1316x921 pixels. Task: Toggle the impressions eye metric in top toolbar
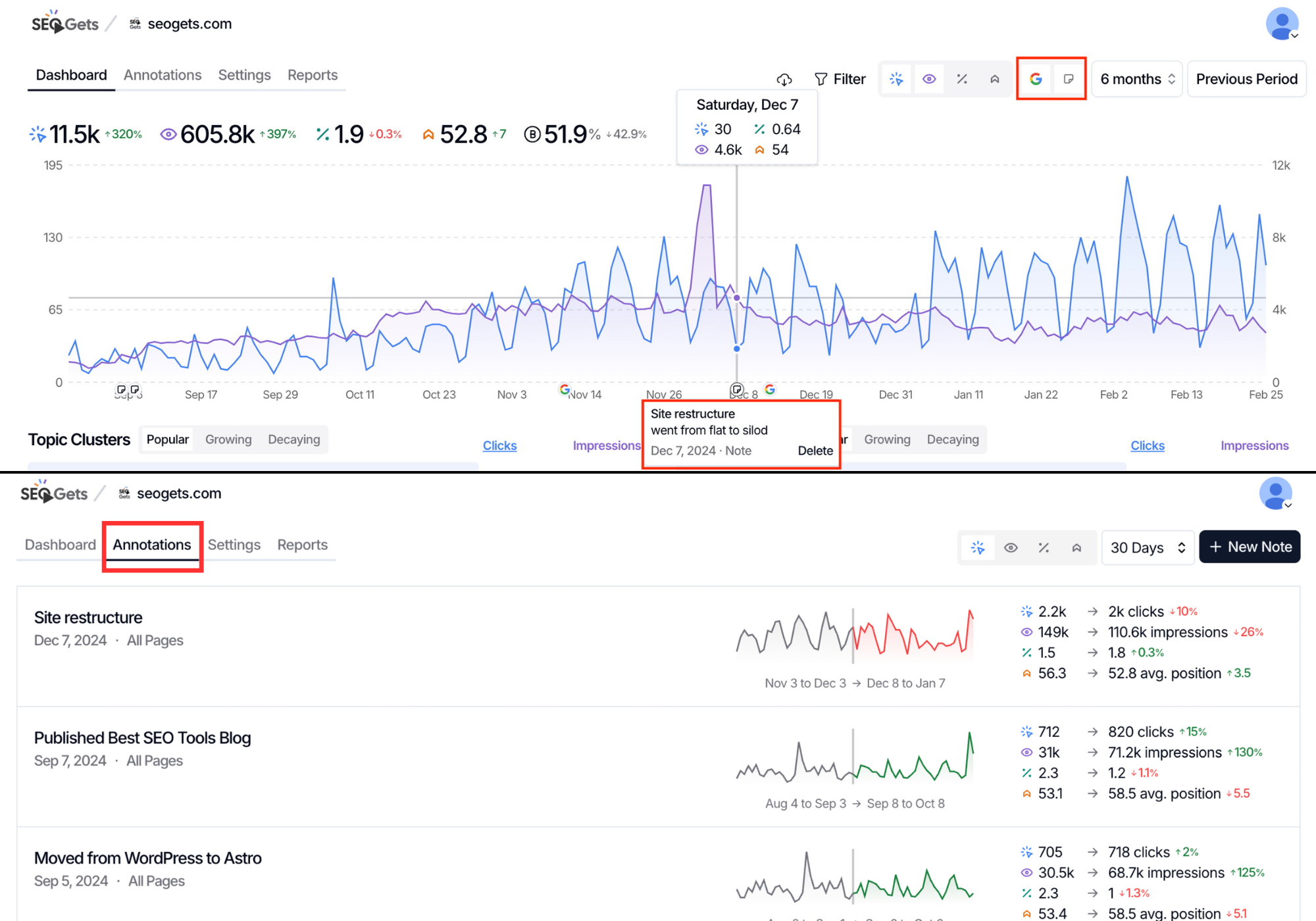(x=928, y=79)
